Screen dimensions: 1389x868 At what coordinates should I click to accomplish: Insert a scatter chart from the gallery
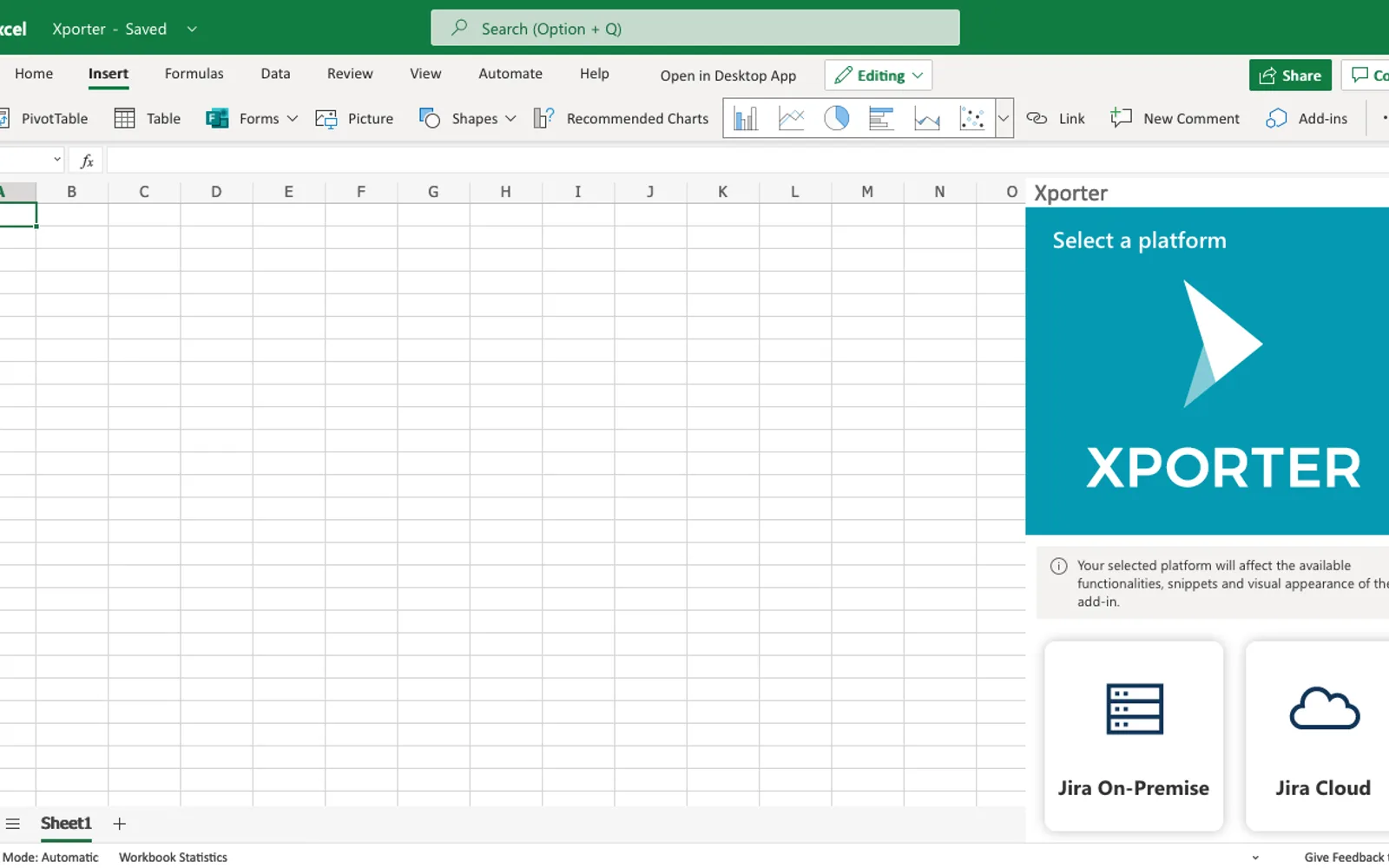971,118
